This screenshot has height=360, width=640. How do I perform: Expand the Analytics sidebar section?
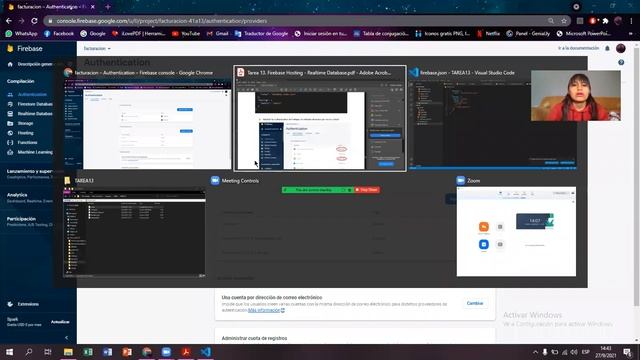click(x=29, y=198)
